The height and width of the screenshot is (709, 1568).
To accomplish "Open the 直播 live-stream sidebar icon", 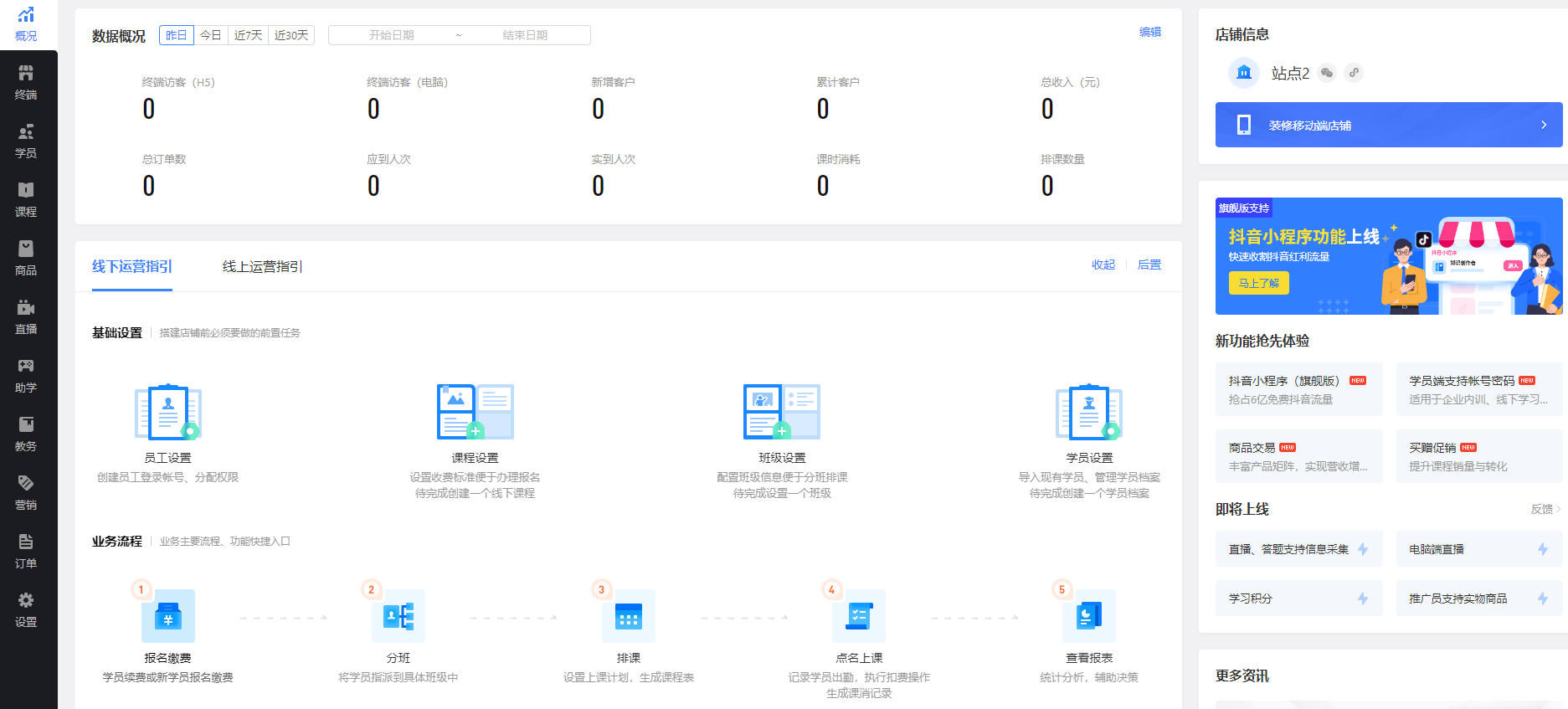I will click(x=26, y=308).
